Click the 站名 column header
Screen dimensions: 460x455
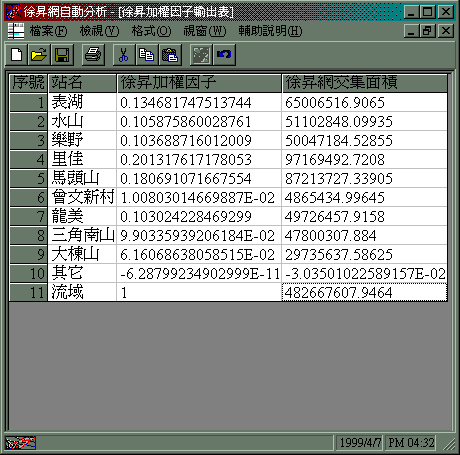point(82,83)
